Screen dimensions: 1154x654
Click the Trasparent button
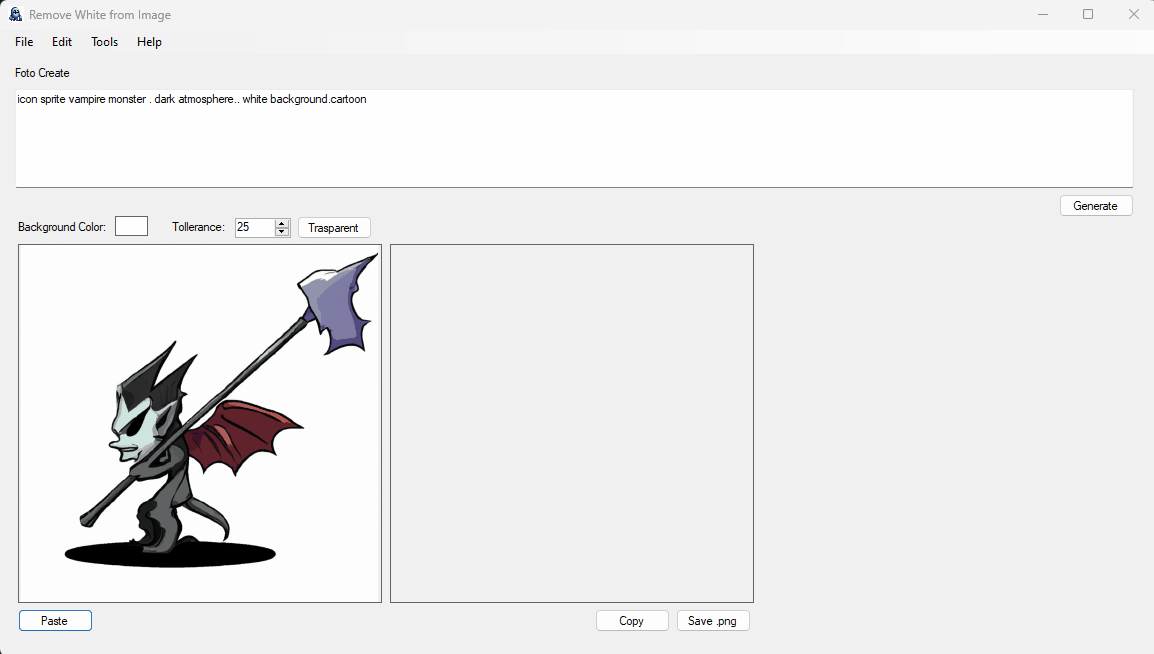(333, 228)
